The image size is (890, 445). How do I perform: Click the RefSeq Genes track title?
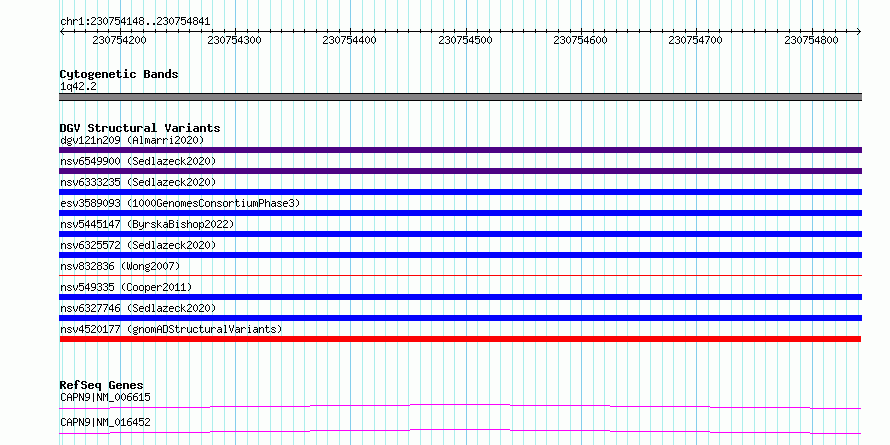coord(102,385)
